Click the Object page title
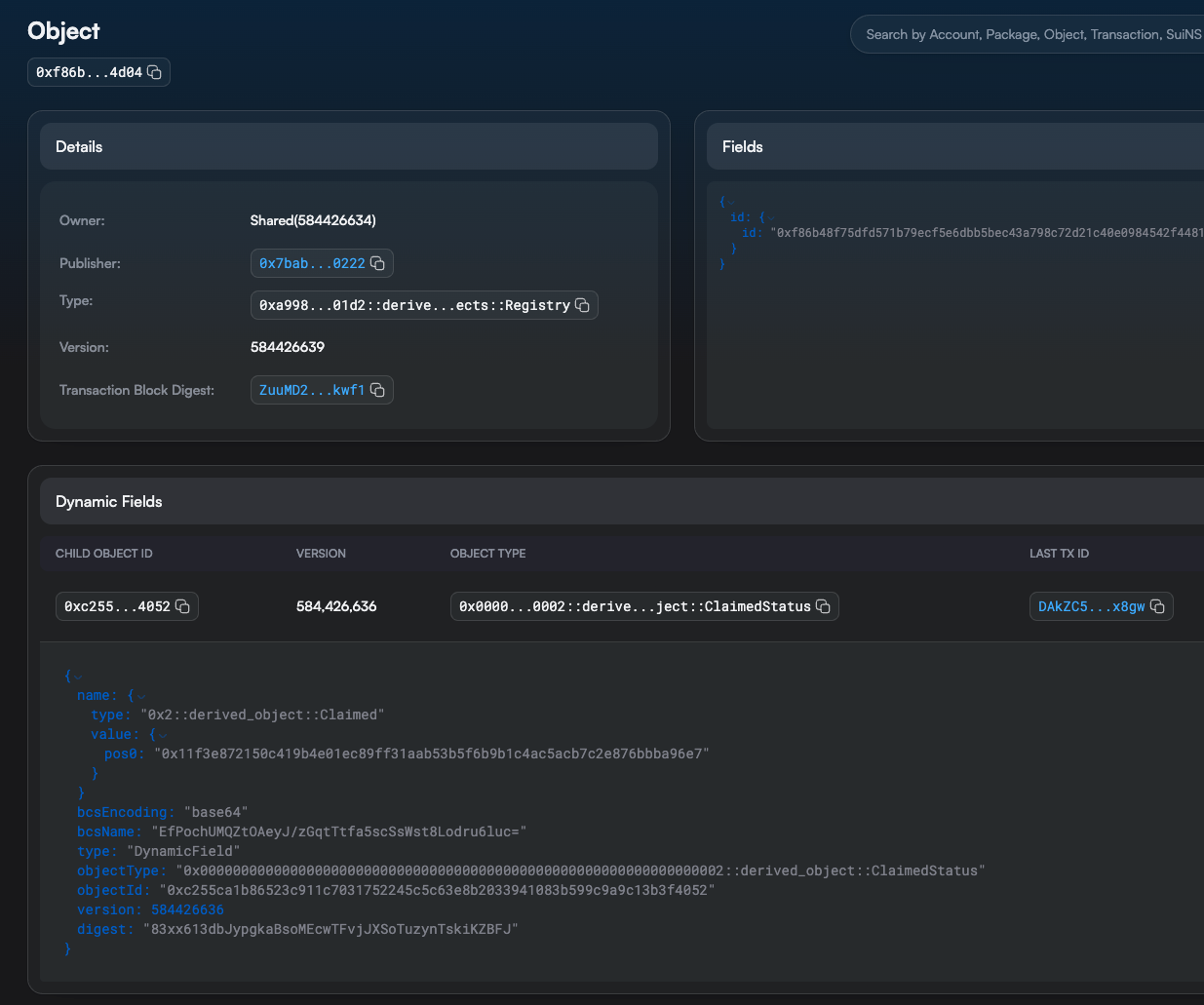Screen dimensions: 1204x1005 click(63, 31)
